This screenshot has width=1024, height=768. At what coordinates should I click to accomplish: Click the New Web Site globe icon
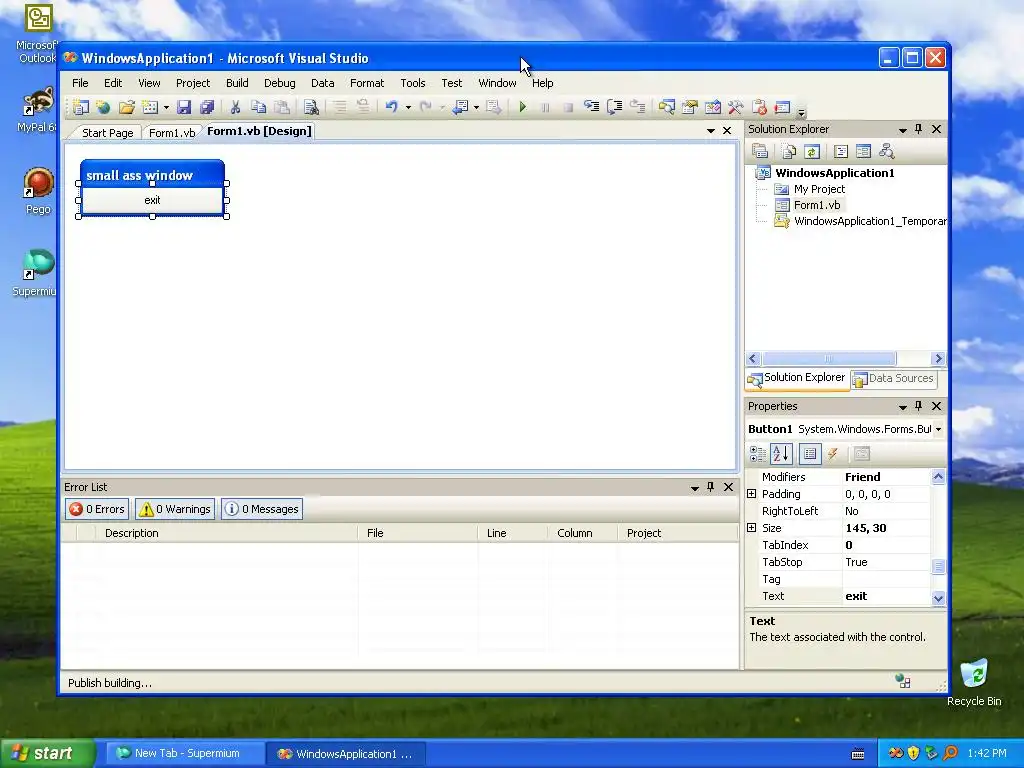coord(103,107)
